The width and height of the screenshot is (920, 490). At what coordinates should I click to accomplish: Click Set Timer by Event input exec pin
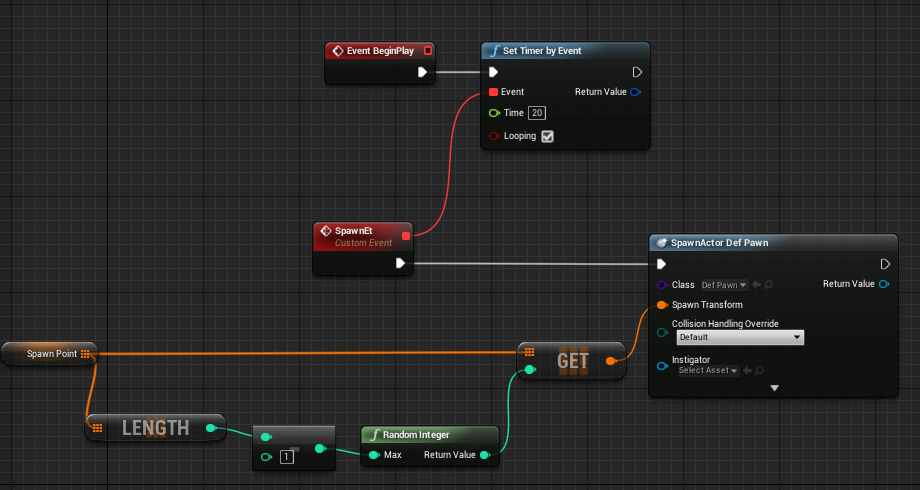click(493, 72)
